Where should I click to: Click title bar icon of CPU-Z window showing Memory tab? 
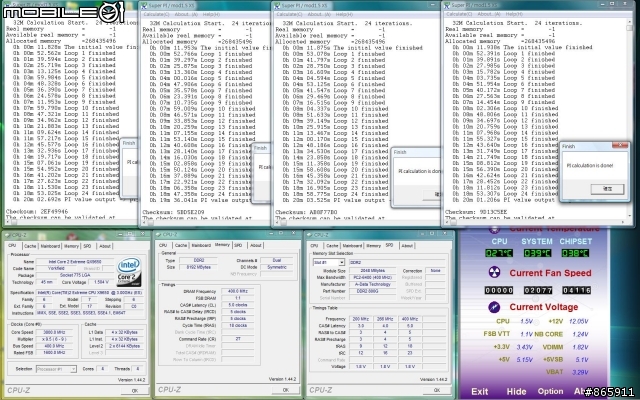point(158,235)
